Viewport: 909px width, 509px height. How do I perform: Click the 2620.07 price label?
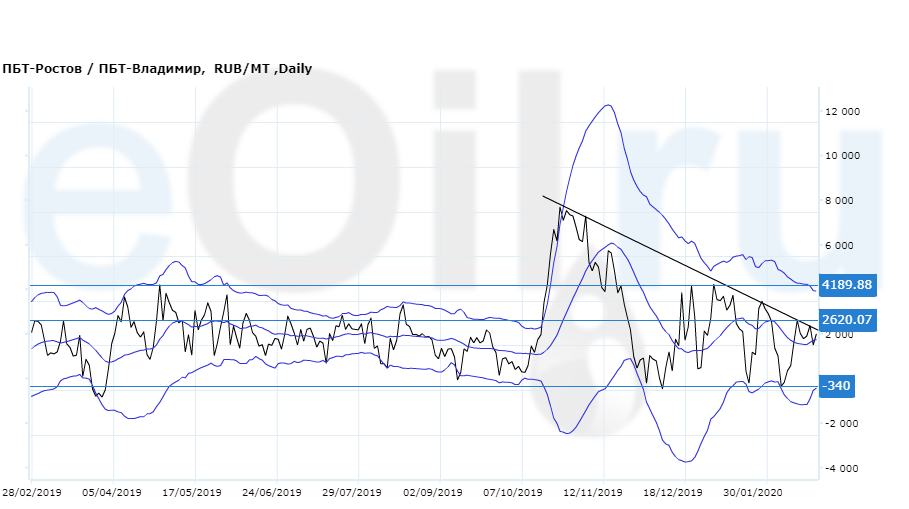(x=847, y=320)
